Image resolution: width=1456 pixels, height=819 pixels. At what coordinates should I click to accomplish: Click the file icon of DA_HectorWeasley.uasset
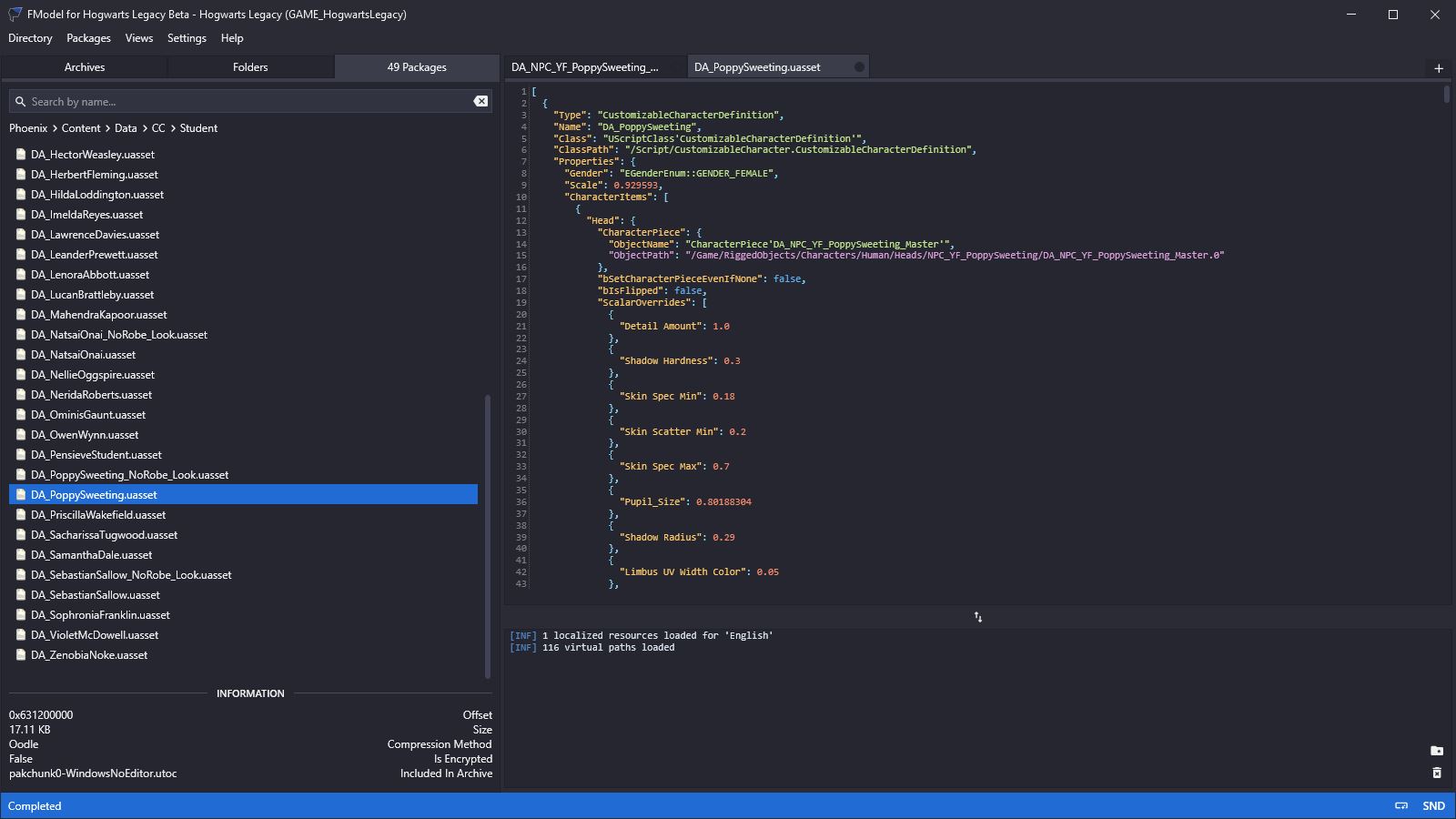[21, 155]
